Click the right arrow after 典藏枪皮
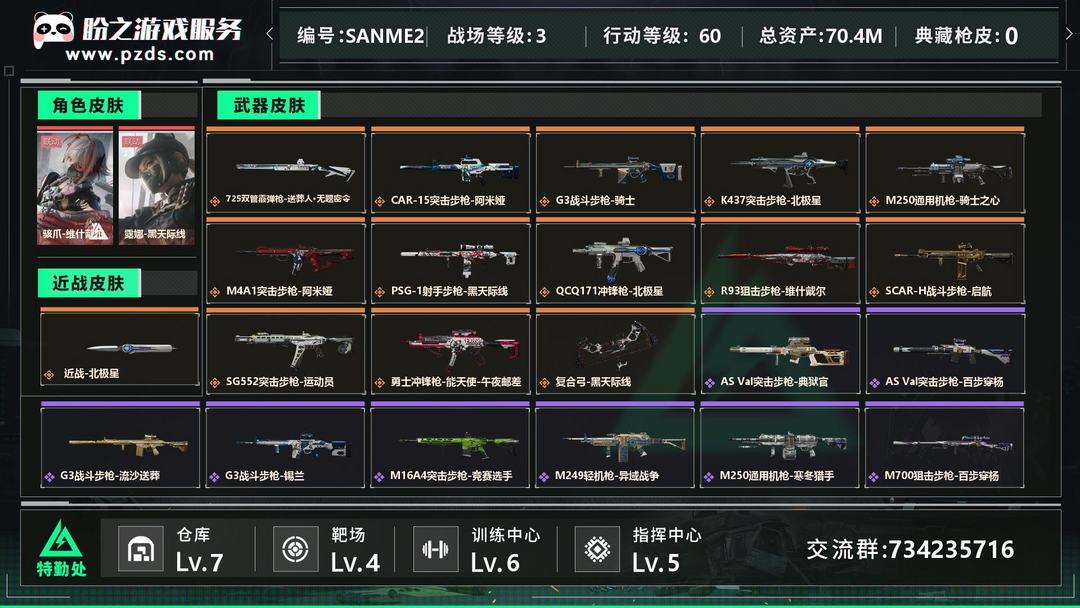Image resolution: width=1080 pixels, height=608 pixels. (x=1069, y=33)
